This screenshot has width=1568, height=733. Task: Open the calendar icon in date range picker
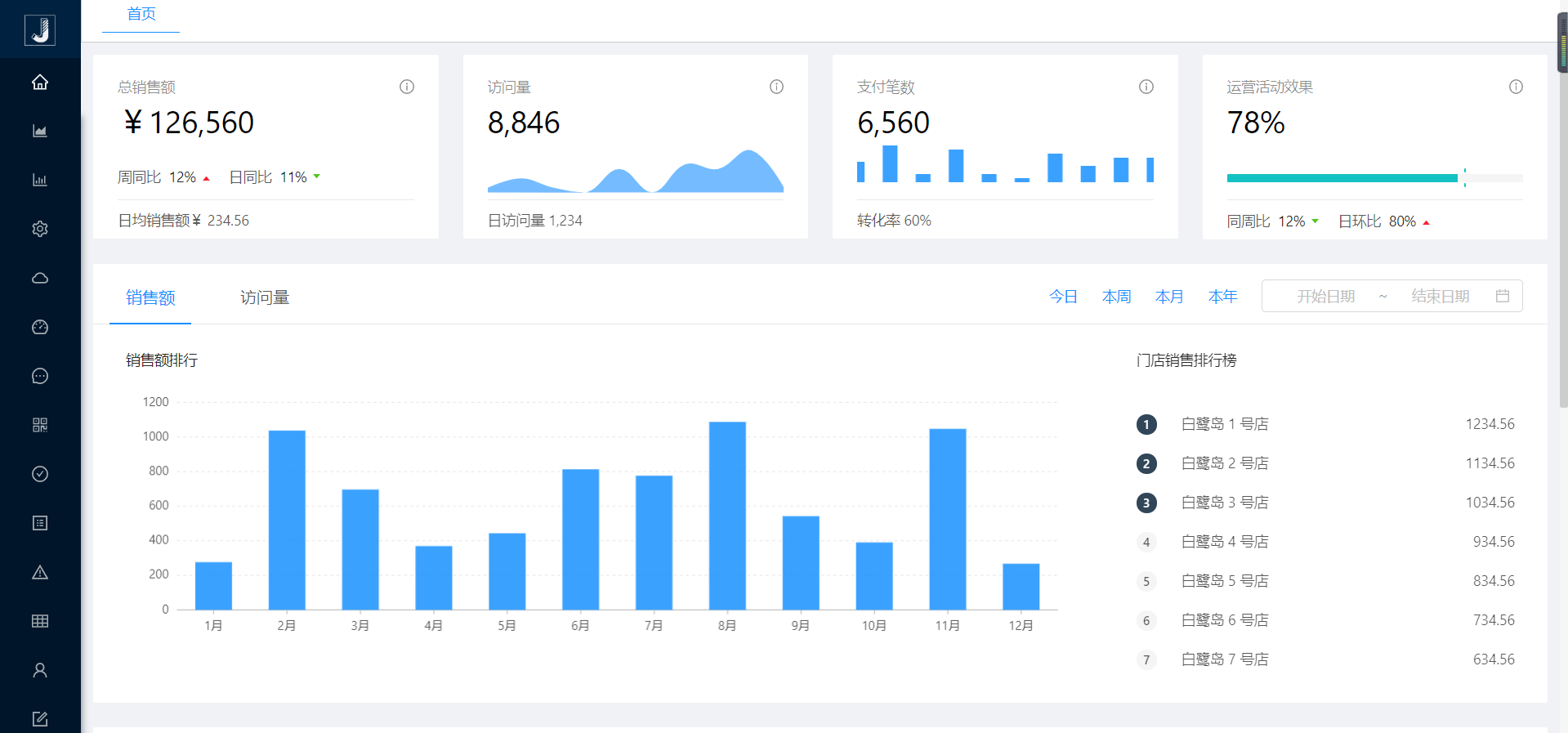(1502, 297)
